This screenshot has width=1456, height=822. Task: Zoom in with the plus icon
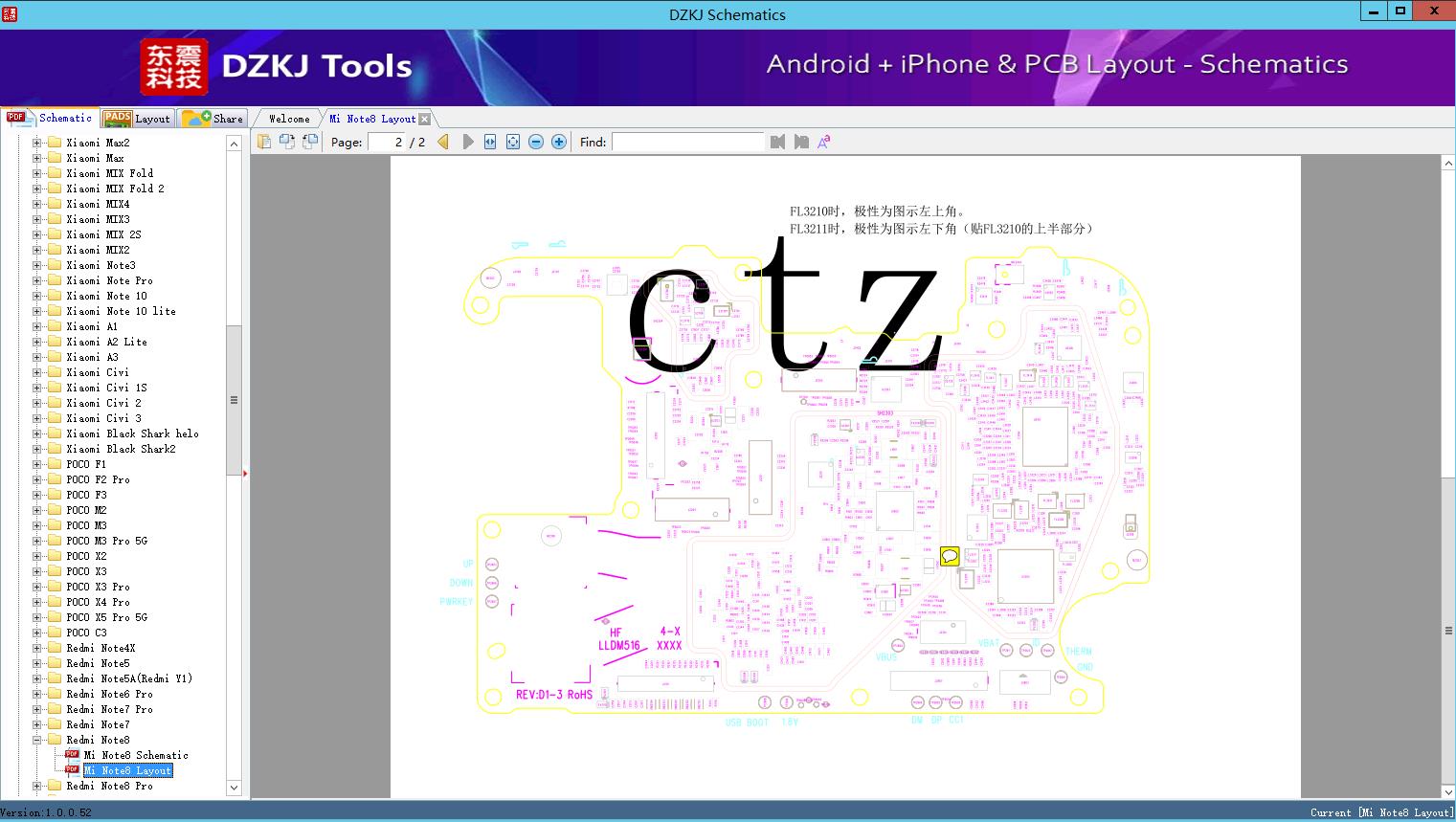click(559, 142)
